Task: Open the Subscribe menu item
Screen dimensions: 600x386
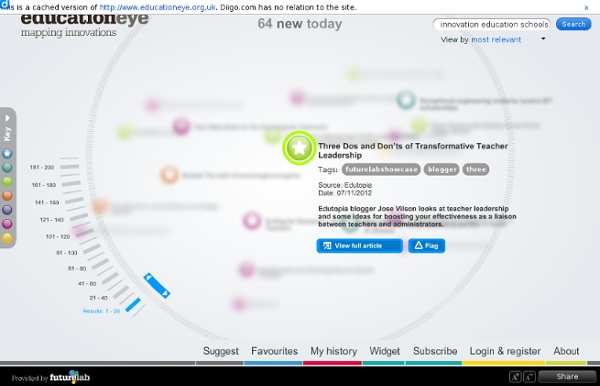Action: click(435, 351)
